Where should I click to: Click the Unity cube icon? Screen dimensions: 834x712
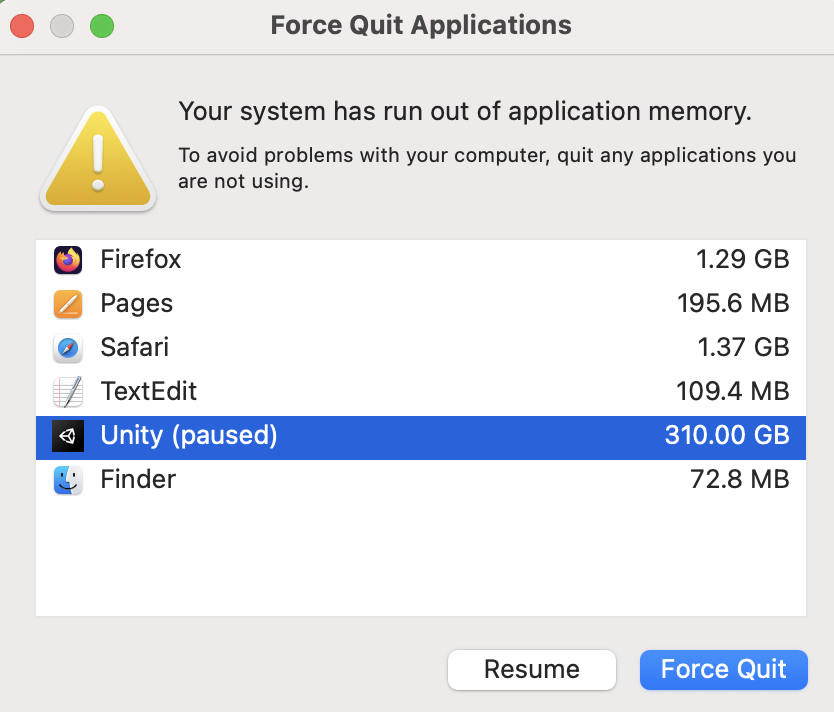click(68, 436)
